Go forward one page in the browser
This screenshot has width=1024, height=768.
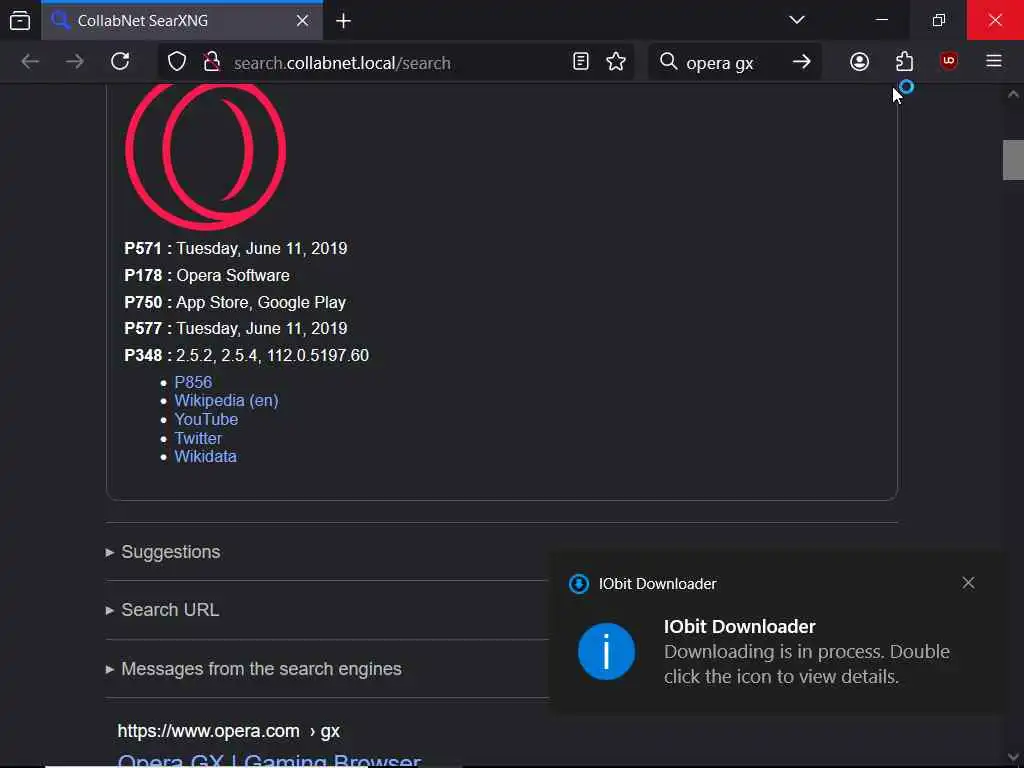coord(75,62)
